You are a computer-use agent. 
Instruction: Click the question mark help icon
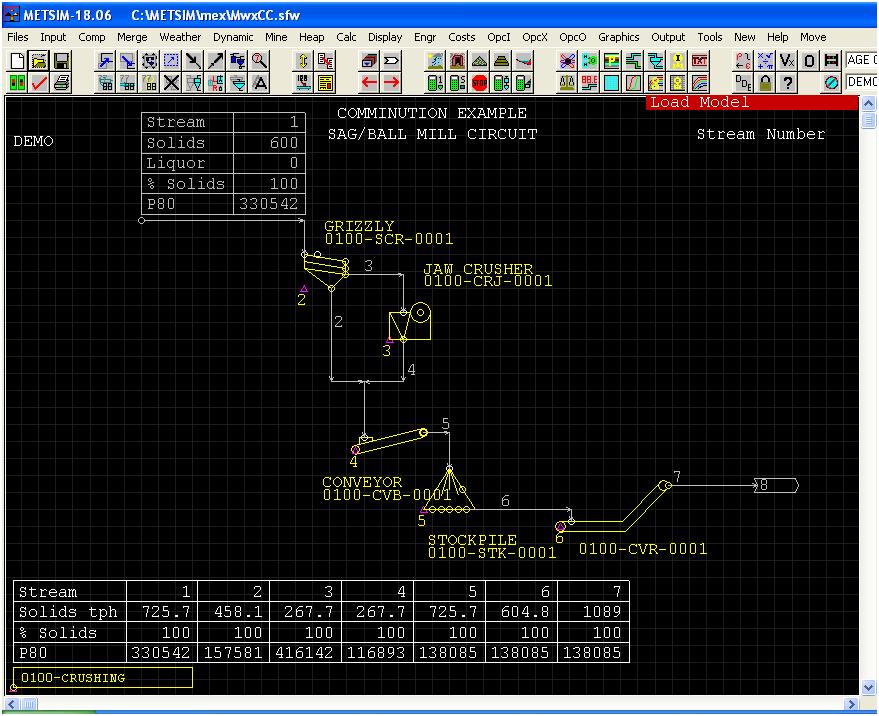click(x=787, y=83)
